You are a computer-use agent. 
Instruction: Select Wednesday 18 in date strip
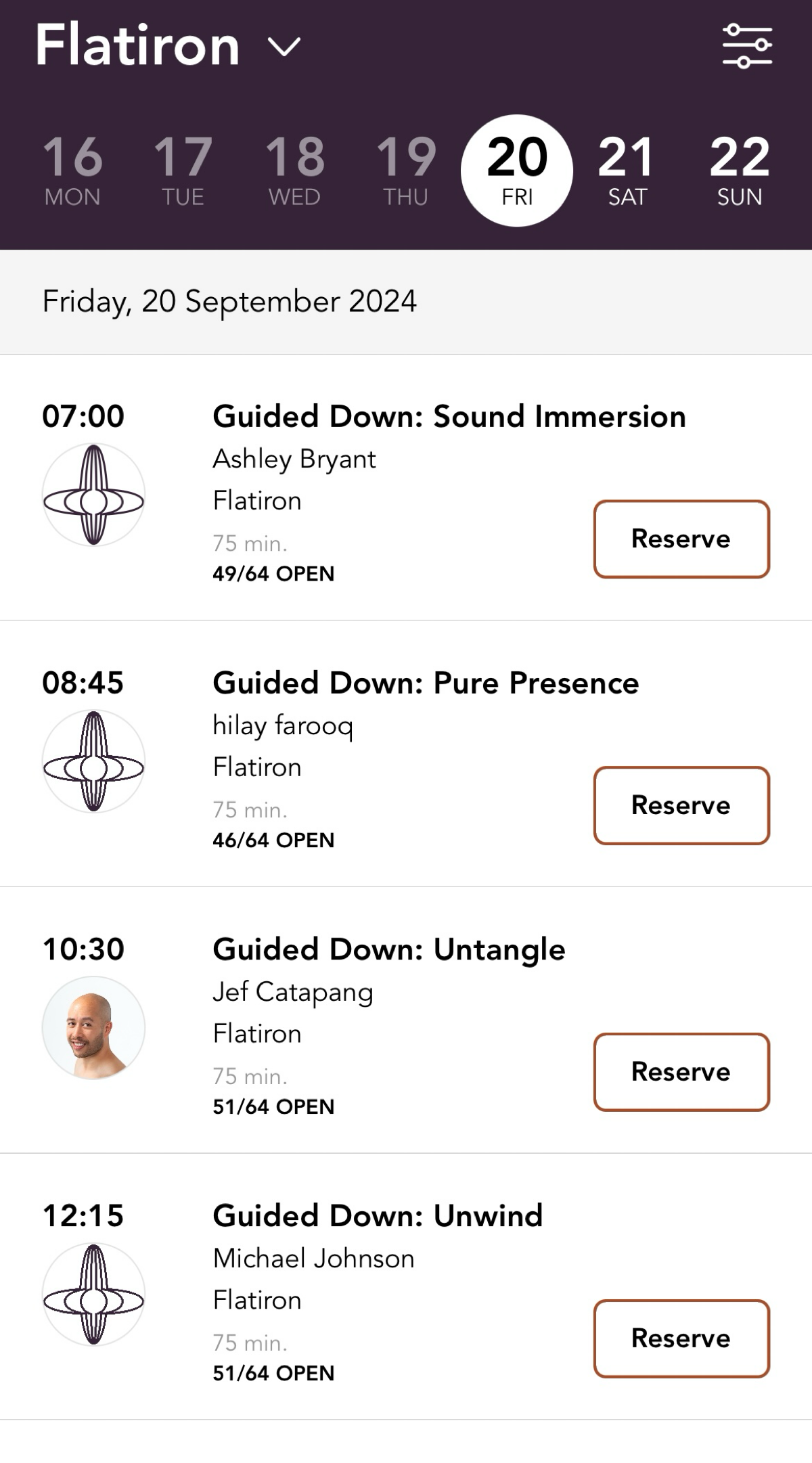point(294,170)
